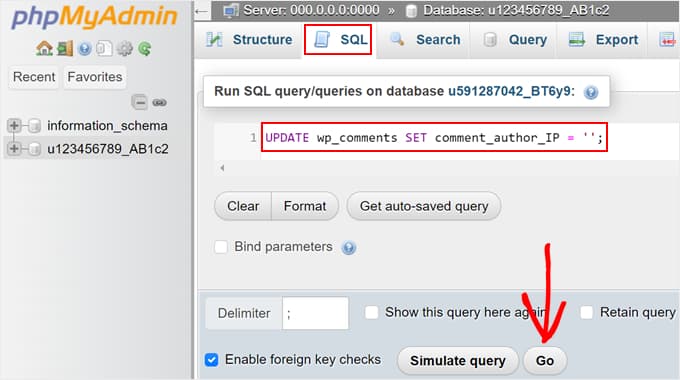This screenshot has width=680, height=380.
Task: Toggle link with main panel icon
Action: click(159, 103)
